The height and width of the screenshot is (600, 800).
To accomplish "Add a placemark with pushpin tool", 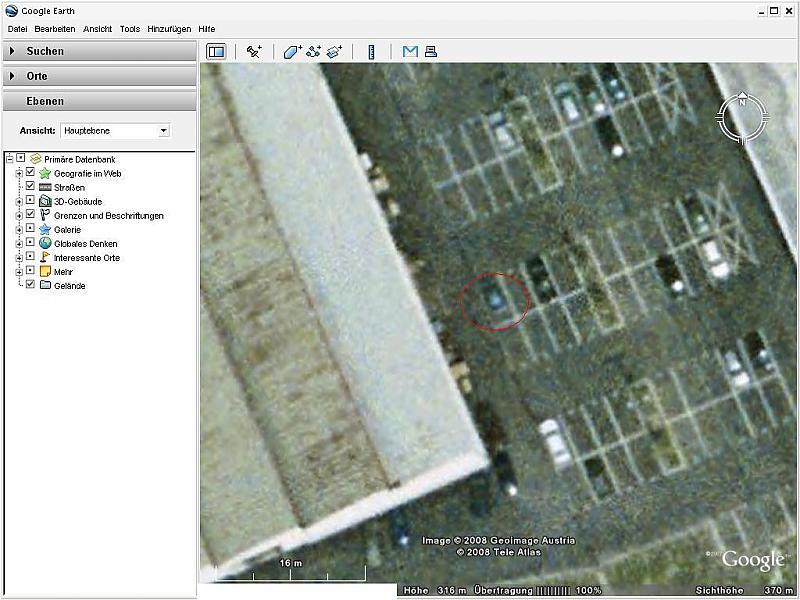I will pyautogui.click(x=254, y=52).
